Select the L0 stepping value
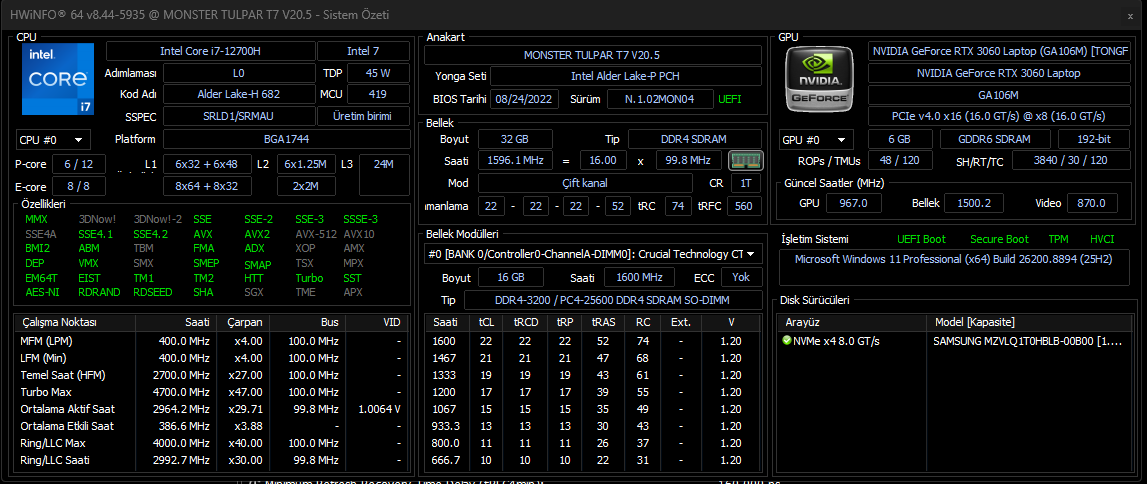Screen dimensions: 1147x484 [x=238, y=73]
